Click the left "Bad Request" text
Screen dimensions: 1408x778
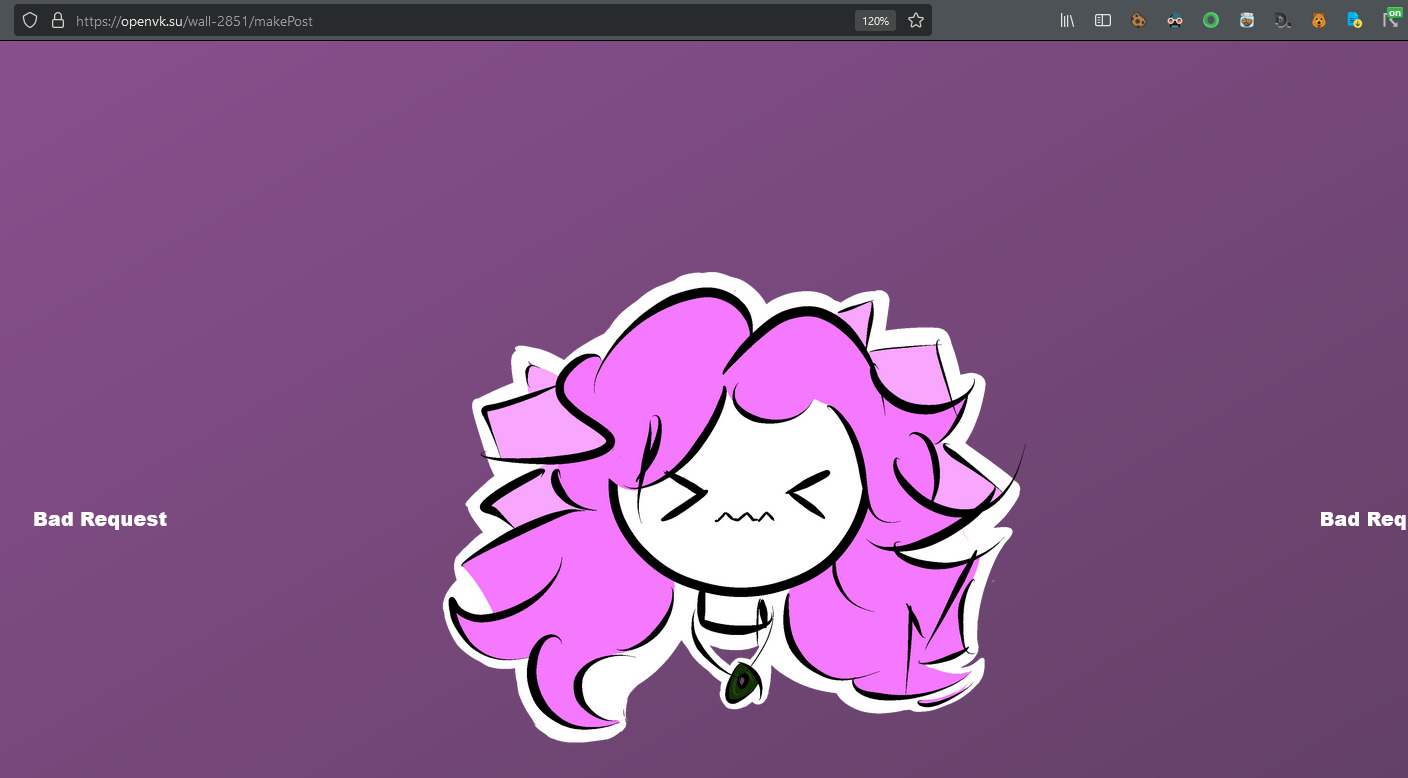100,519
